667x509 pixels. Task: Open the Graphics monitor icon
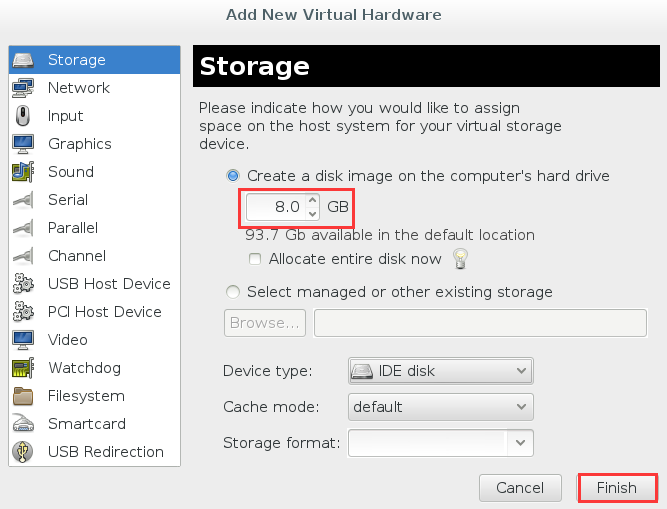coord(23,144)
